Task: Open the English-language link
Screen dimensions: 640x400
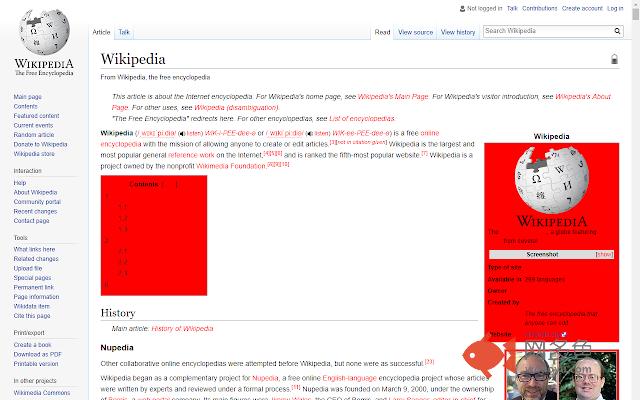Action: pos(349,378)
